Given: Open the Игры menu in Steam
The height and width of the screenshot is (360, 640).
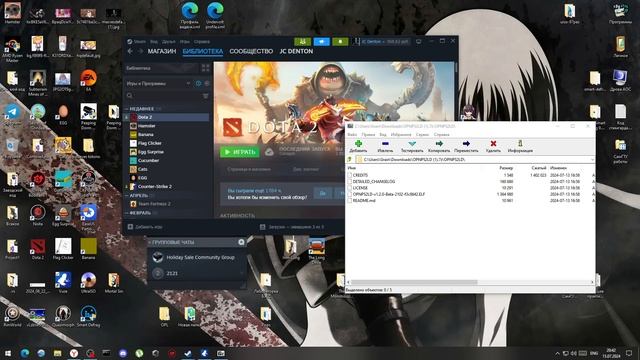Looking at the screenshot, I should click(184, 42).
